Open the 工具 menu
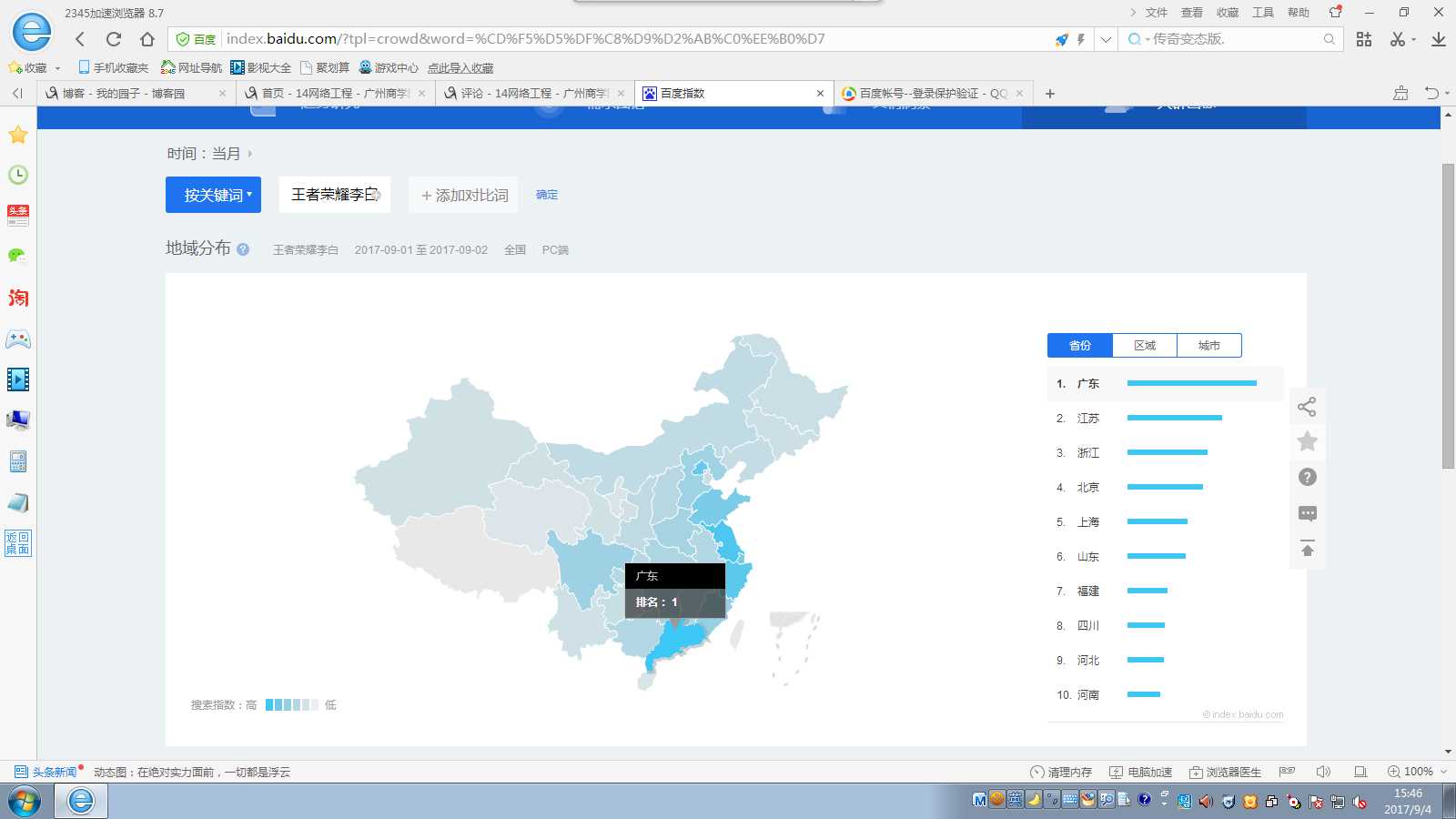Screen dimensions: 1456x819 pos(1263,13)
